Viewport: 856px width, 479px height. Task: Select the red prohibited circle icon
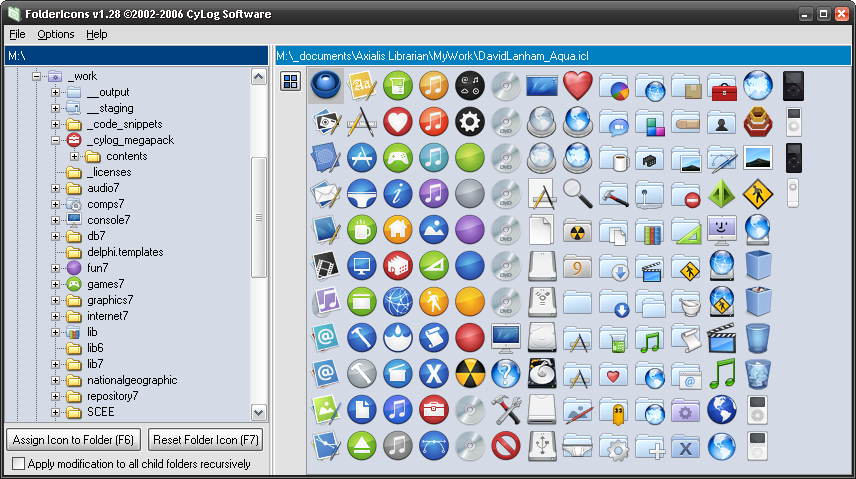click(506, 446)
